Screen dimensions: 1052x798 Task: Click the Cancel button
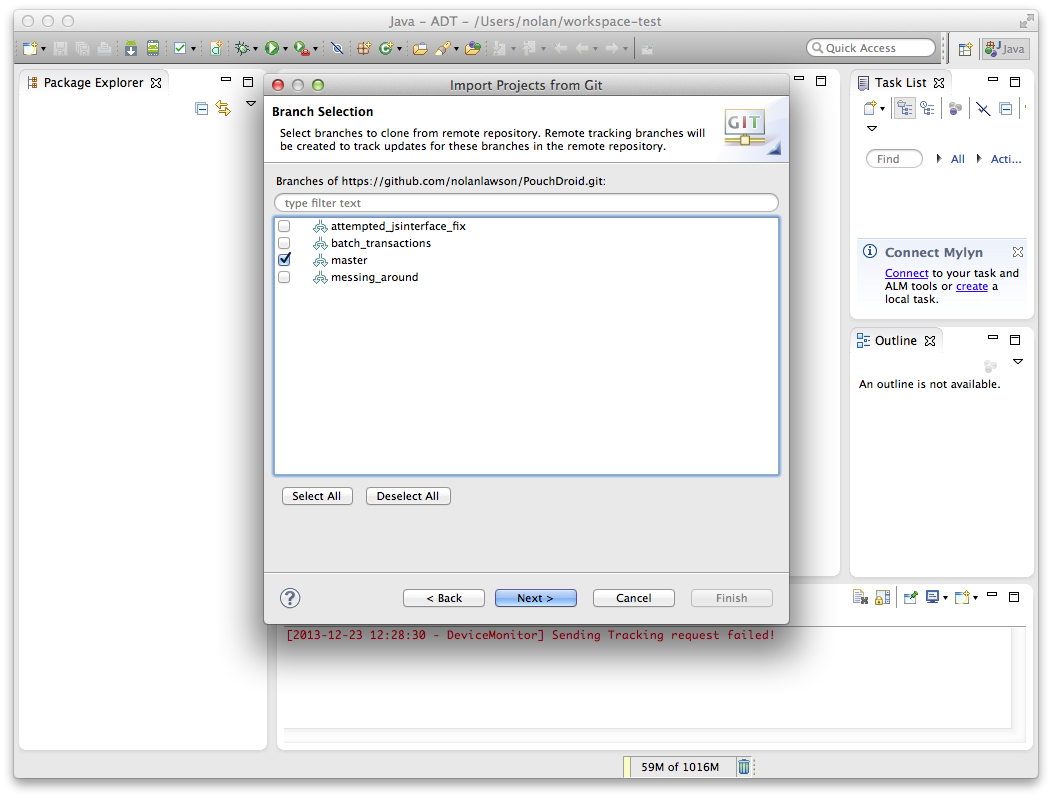(633, 598)
